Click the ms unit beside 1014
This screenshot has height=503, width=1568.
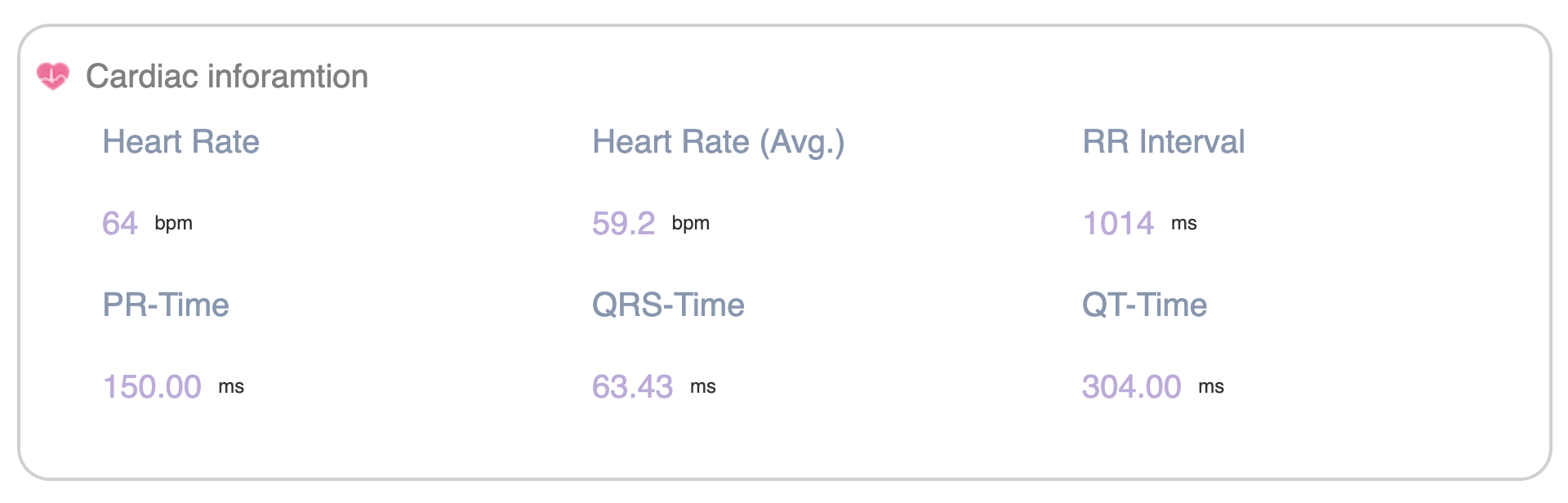click(x=1183, y=224)
